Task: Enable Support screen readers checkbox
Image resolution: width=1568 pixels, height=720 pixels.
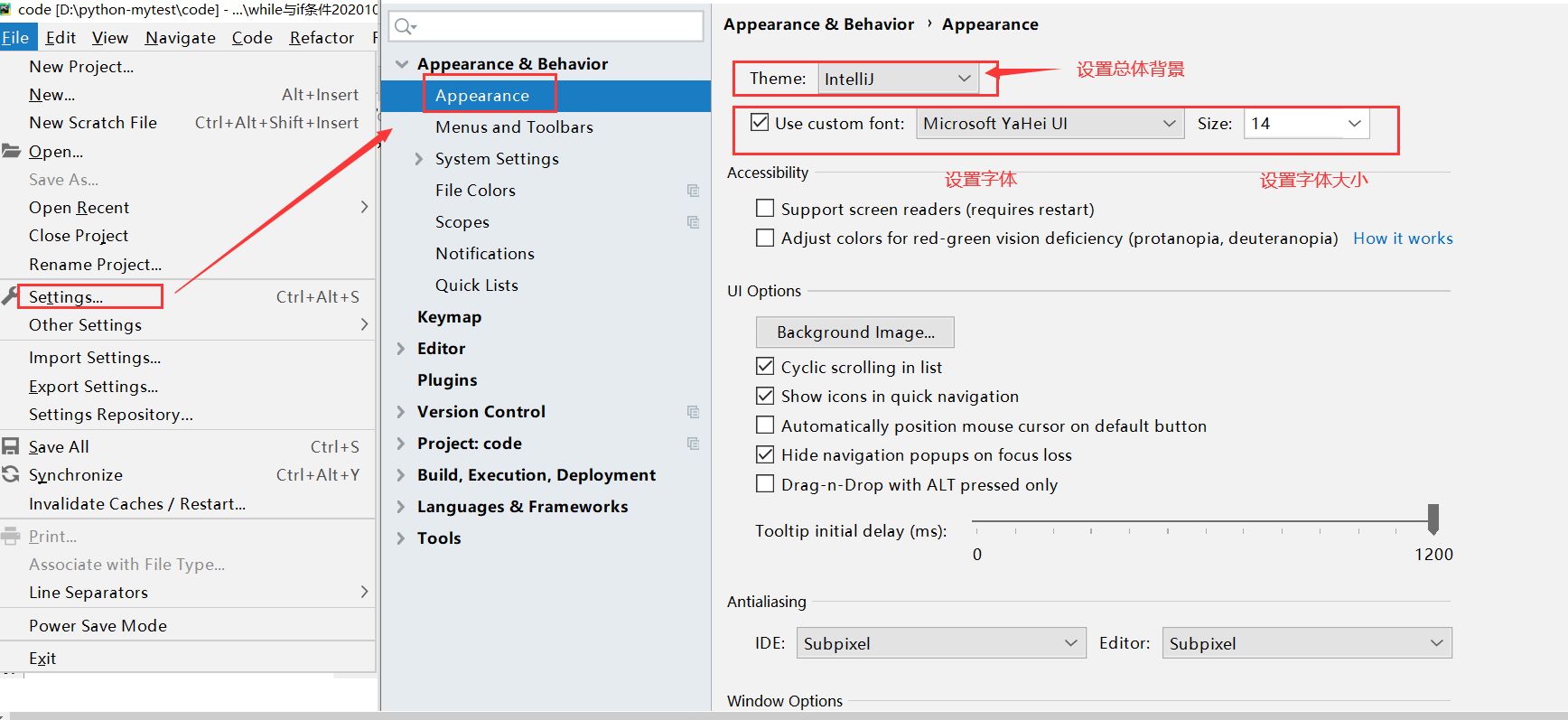Action: (x=765, y=209)
